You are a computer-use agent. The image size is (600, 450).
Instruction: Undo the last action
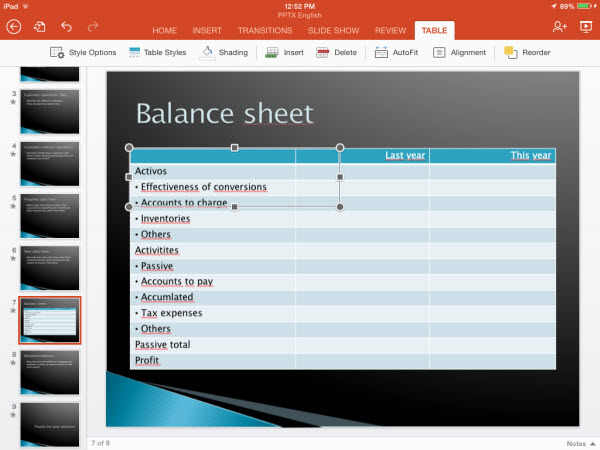[67, 27]
